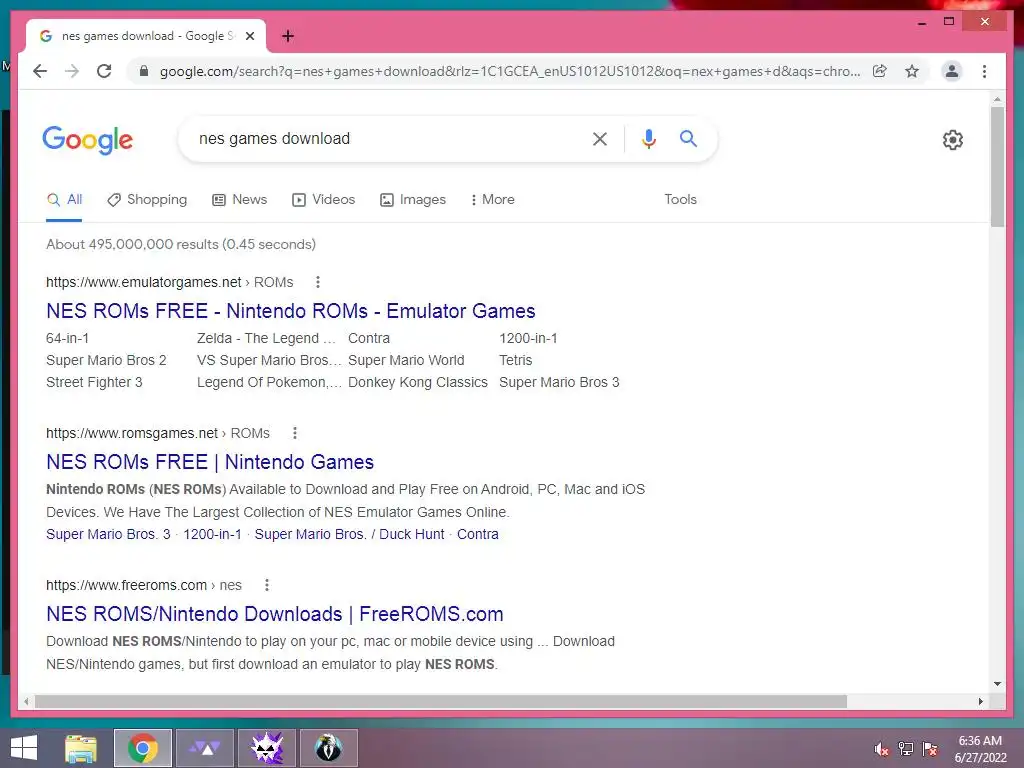Share this page using the share icon
Viewport: 1024px width, 768px height.
[880, 71]
